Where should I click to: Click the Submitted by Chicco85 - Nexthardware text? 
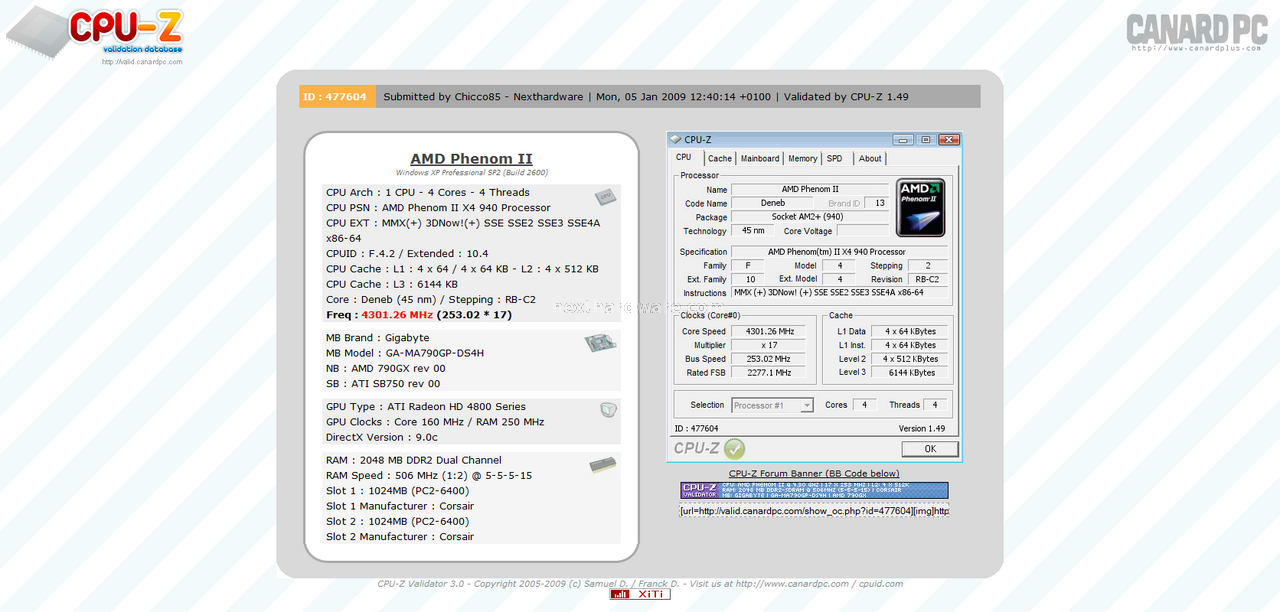coord(483,97)
